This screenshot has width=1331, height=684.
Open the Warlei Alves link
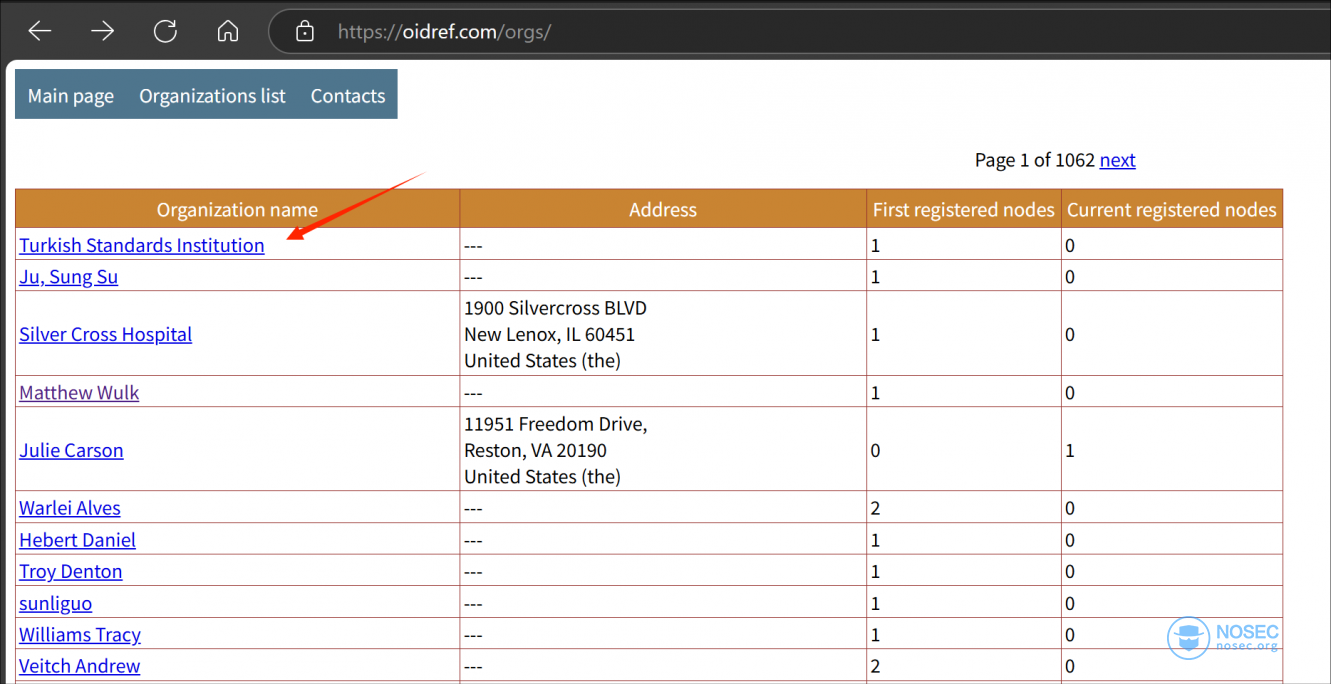coord(70,508)
